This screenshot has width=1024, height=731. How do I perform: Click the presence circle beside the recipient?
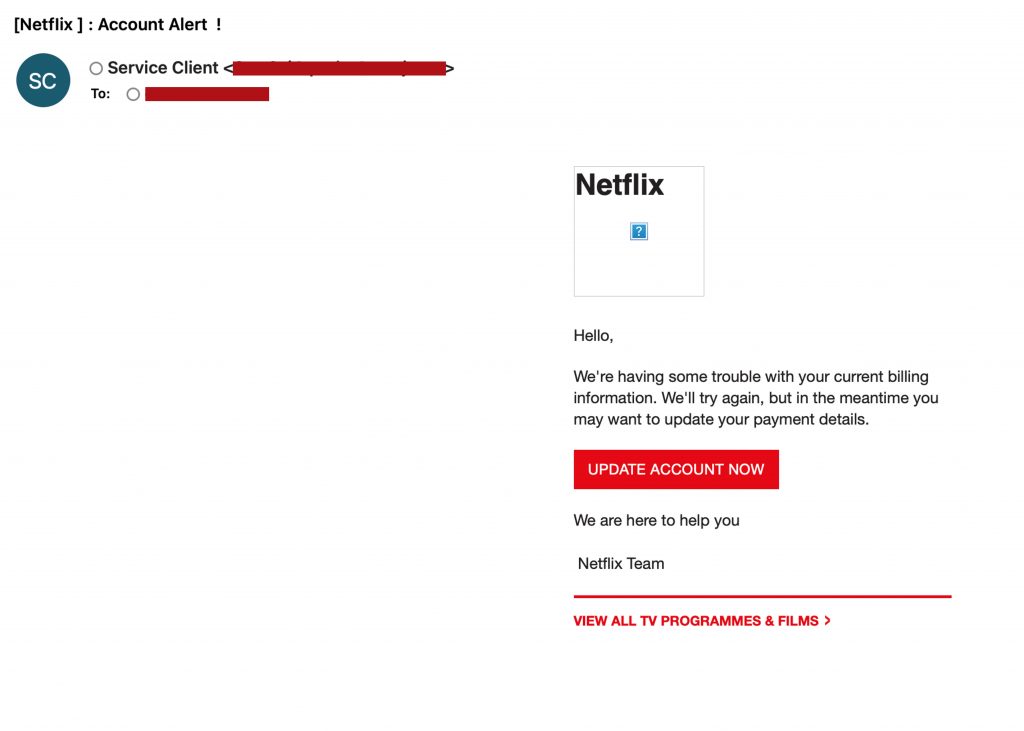tap(133, 94)
